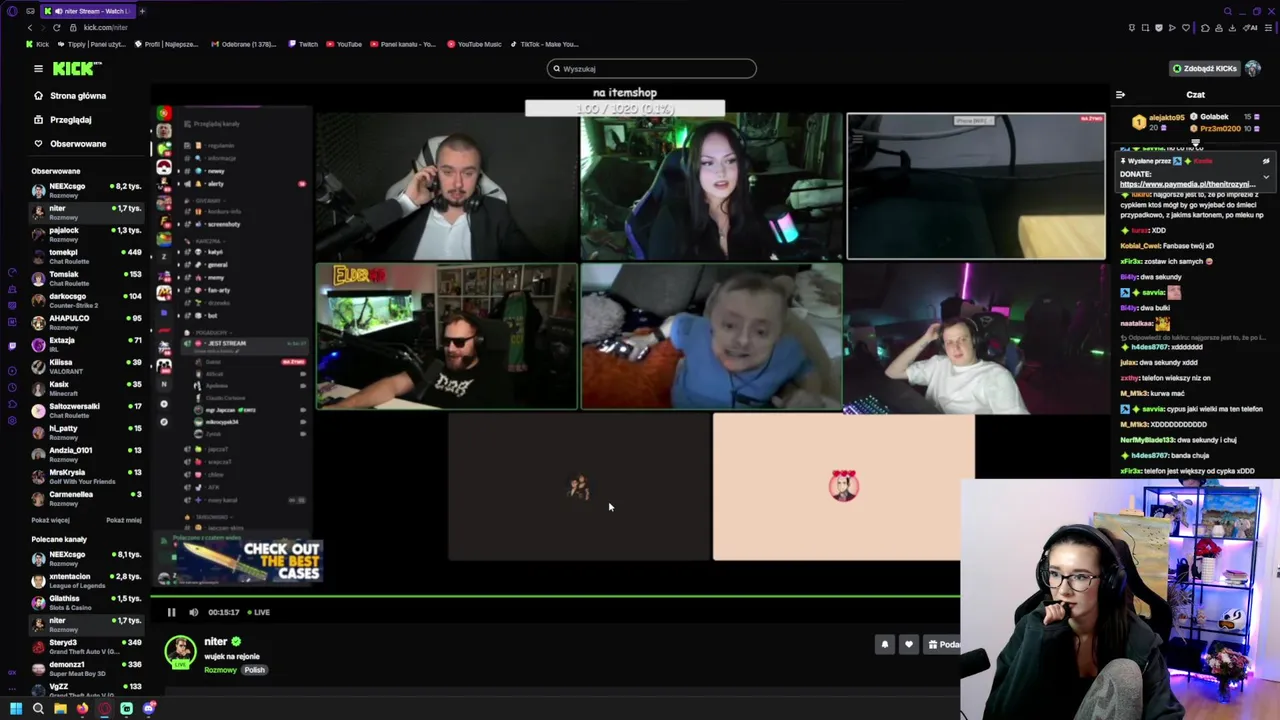Open Windows taskbar search

pyautogui.click(x=38, y=709)
